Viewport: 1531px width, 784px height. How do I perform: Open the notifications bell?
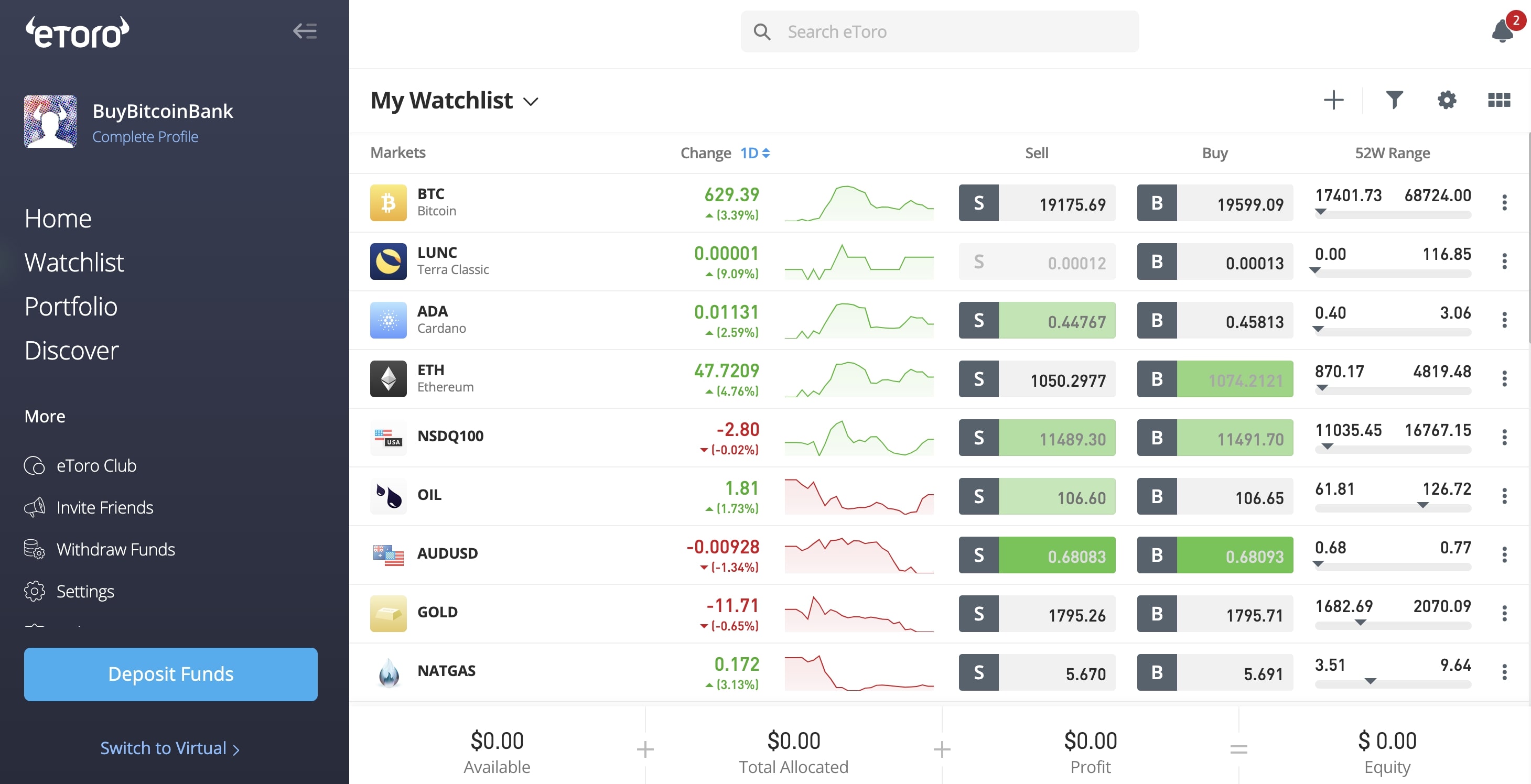(x=1504, y=31)
